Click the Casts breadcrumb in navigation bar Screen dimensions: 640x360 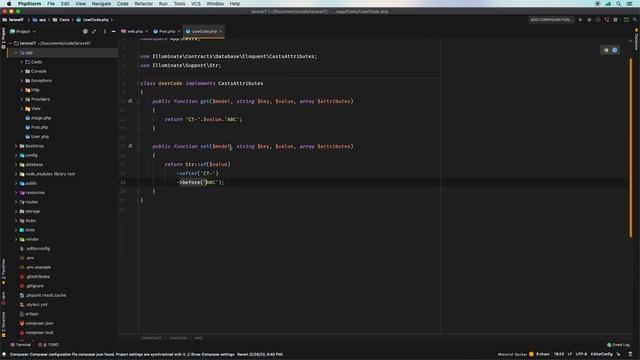pyautogui.click(x=61, y=20)
